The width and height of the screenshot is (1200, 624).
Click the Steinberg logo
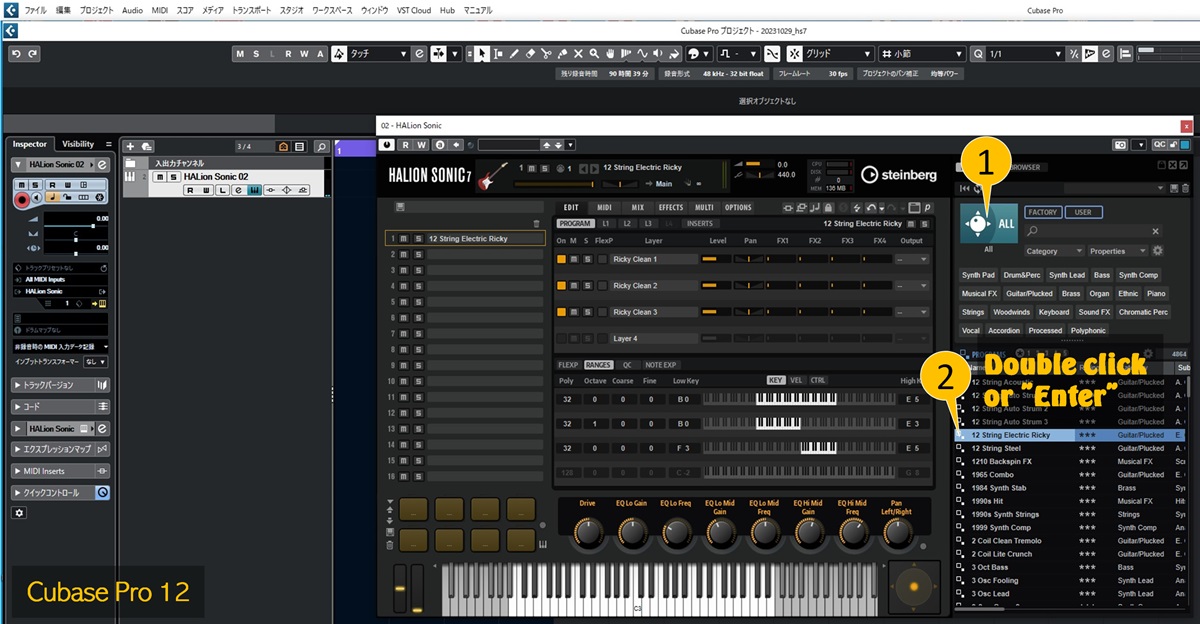coord(899,174)
